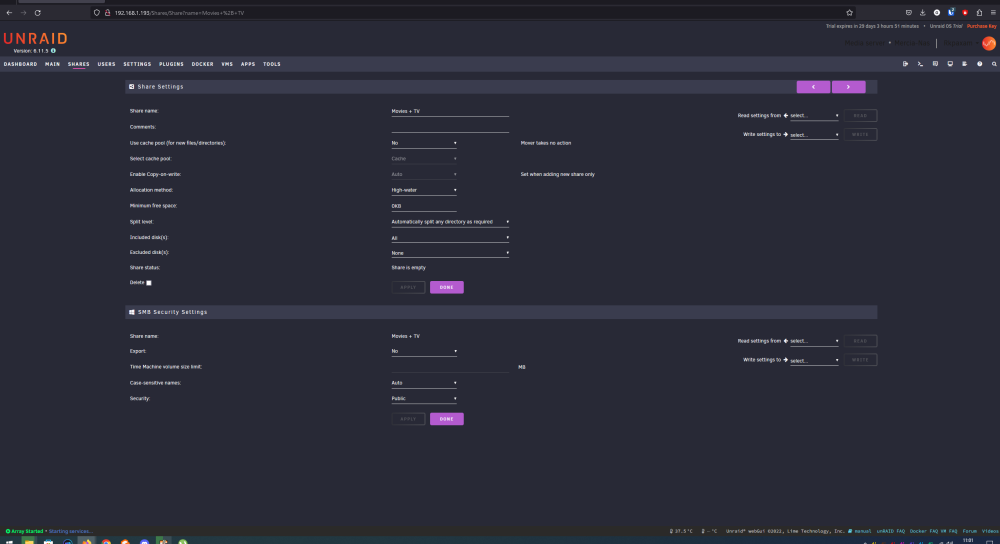Open the system info monitor icon

950,64
